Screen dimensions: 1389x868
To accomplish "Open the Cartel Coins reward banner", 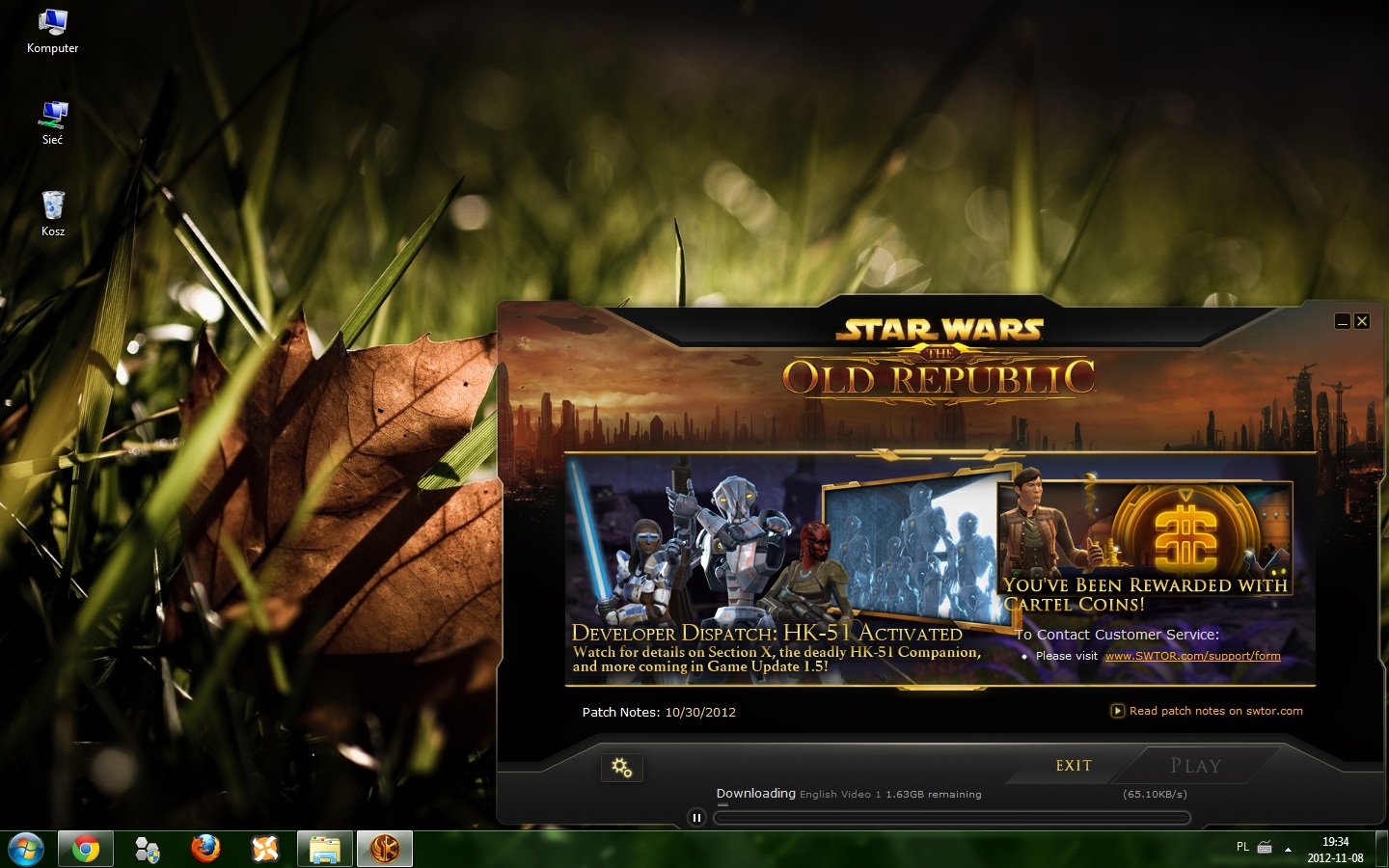I will tap(1146, 548).
